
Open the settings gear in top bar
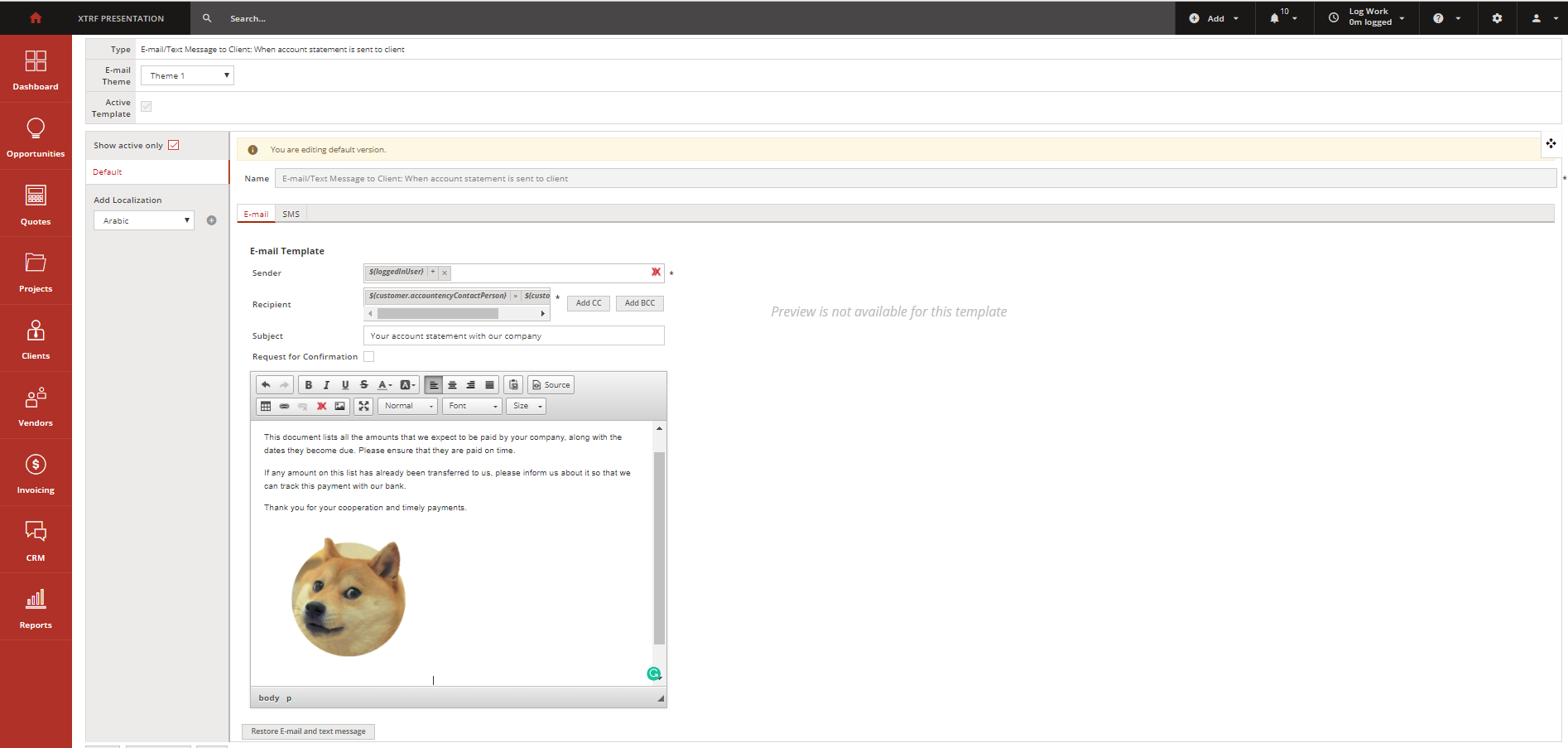1497,18
